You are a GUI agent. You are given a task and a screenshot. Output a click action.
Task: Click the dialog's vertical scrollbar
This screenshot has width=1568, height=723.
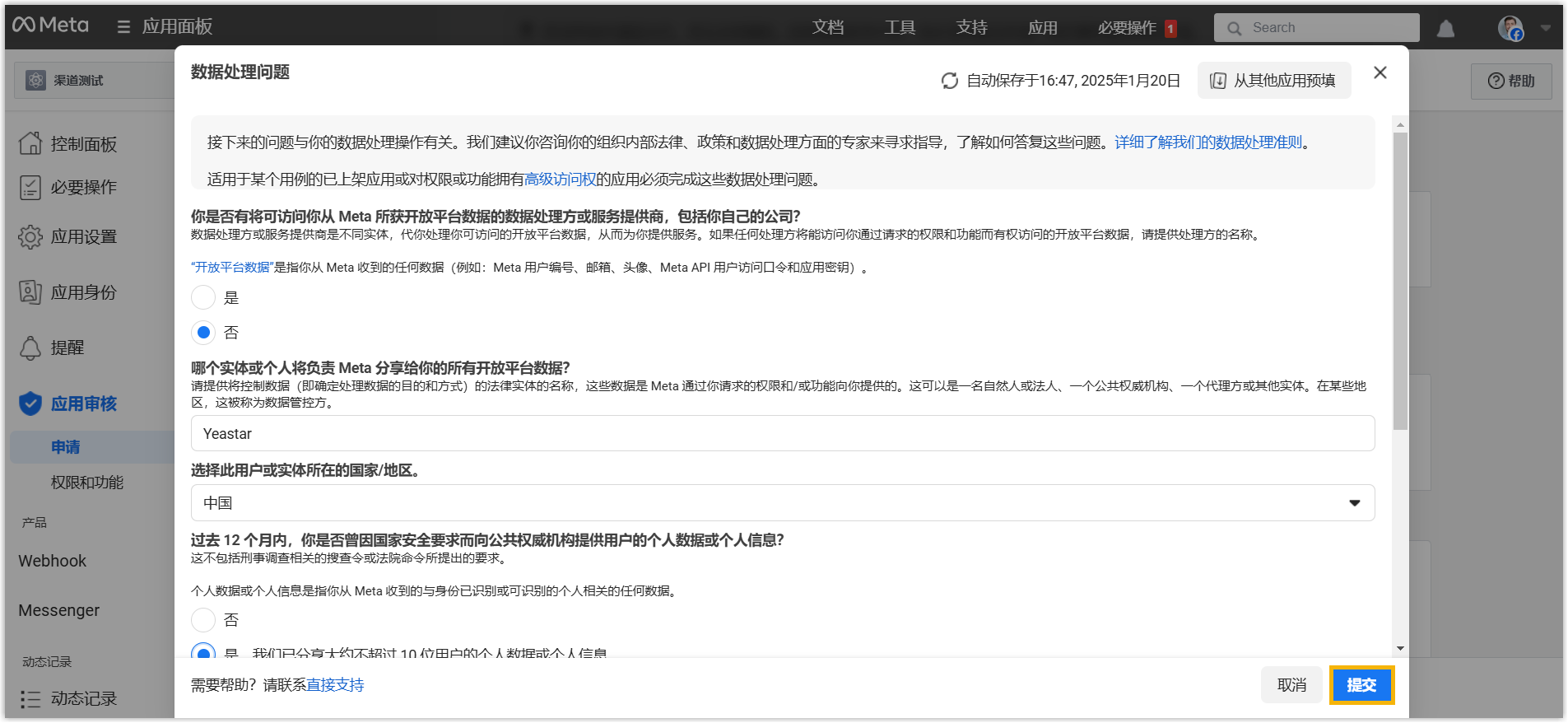pos(1400,280)
